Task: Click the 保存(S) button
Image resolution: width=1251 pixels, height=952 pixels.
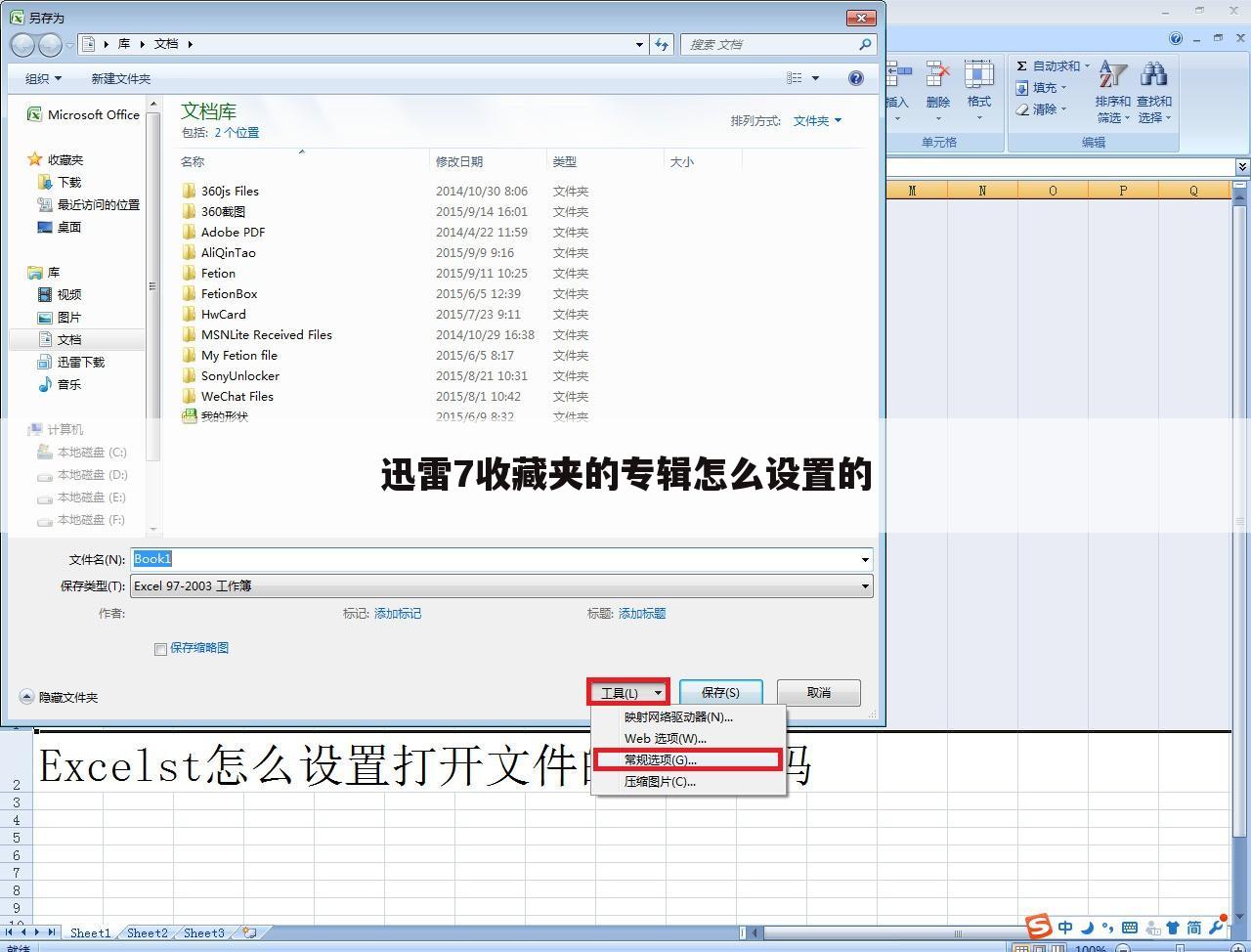Action: pyautogui.click(x=720, y=692)
